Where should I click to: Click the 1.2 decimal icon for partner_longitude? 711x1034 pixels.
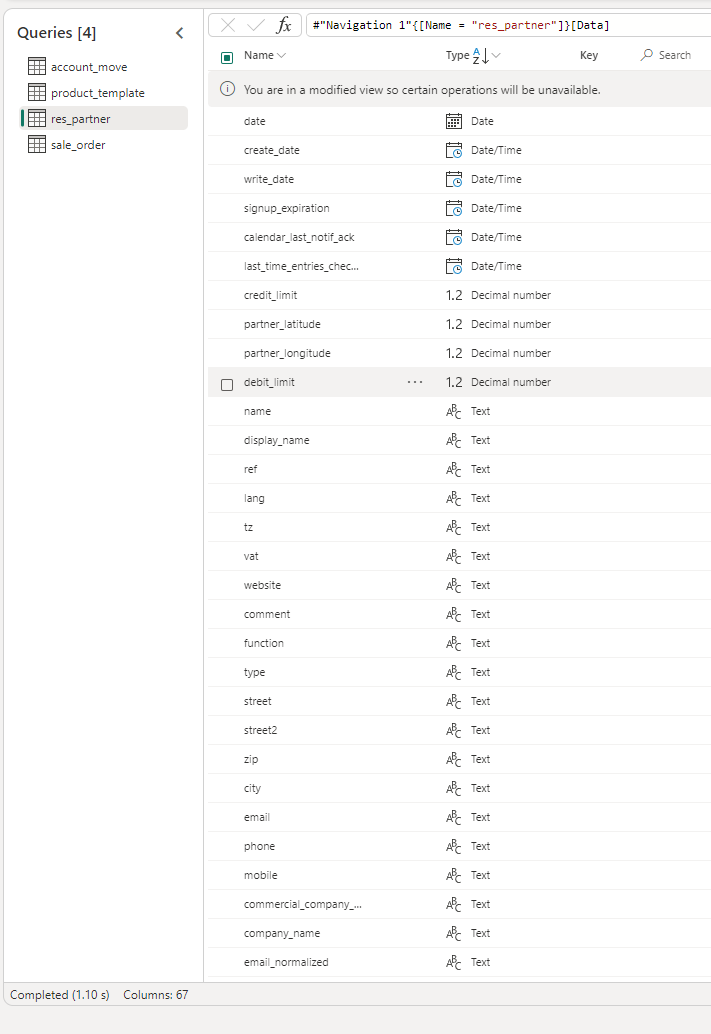point(454,353)
